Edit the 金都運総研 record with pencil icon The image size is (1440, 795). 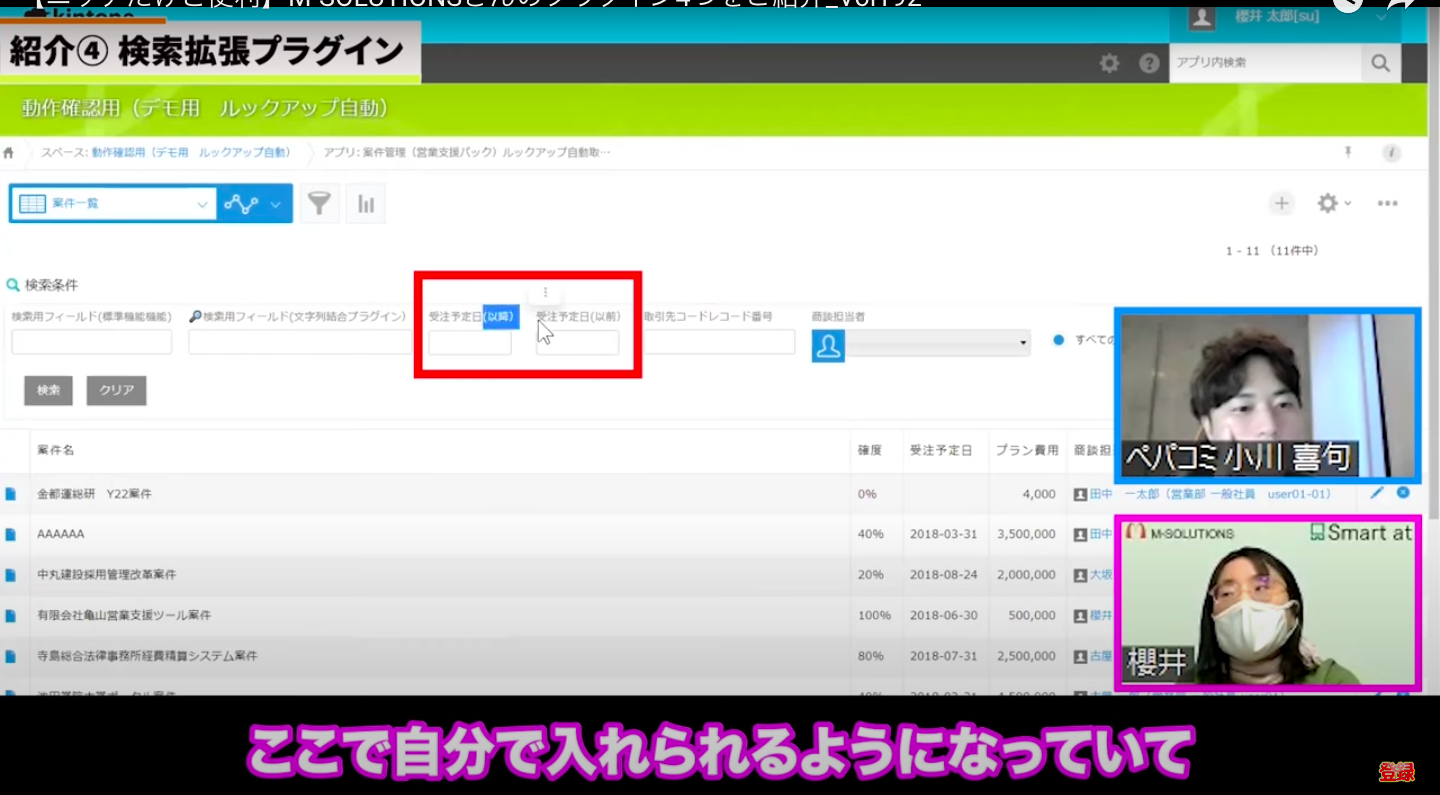[x=1377, y=493]
